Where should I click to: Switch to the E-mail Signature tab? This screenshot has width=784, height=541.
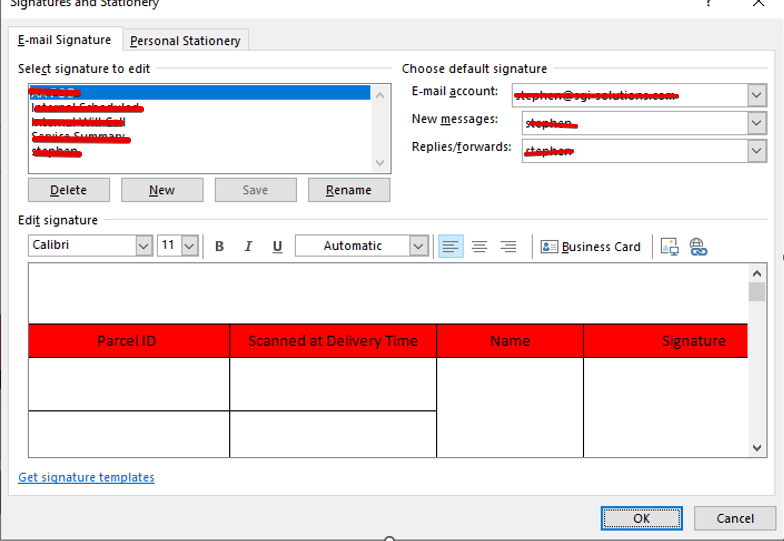tap(64, 40)
